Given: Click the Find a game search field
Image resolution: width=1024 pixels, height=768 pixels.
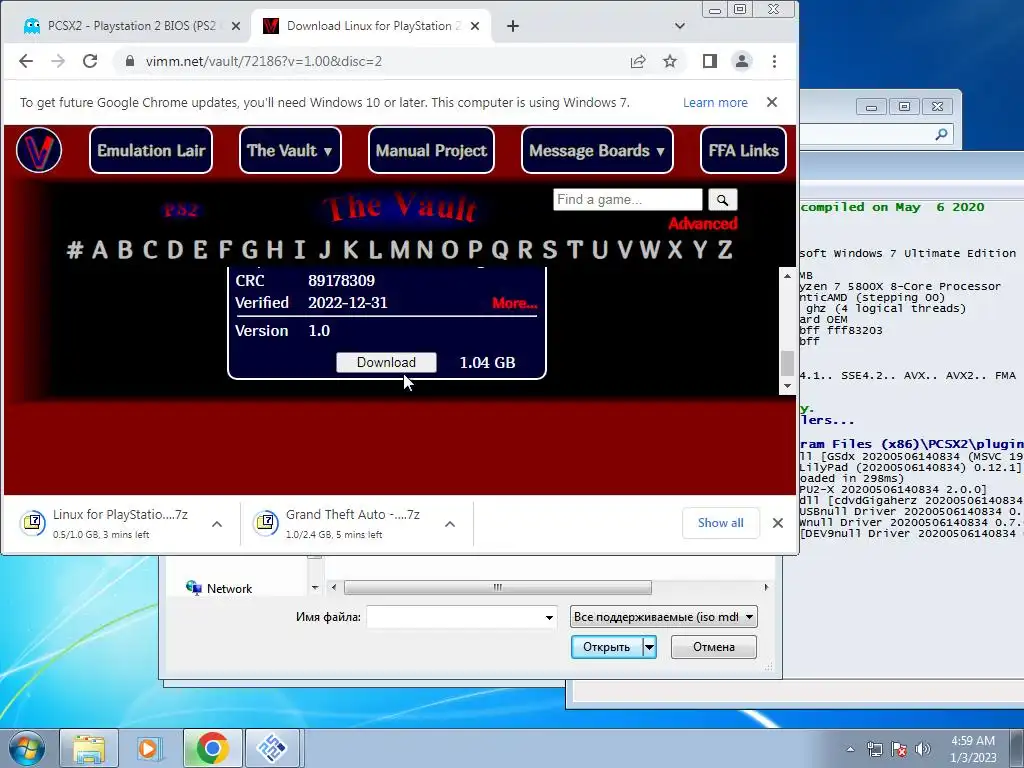Looking at the screenshot, I should 628,200.
